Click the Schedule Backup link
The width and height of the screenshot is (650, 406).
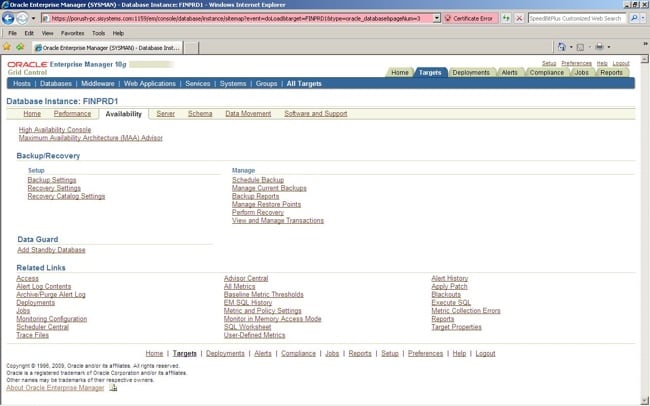tap(258, 180)
